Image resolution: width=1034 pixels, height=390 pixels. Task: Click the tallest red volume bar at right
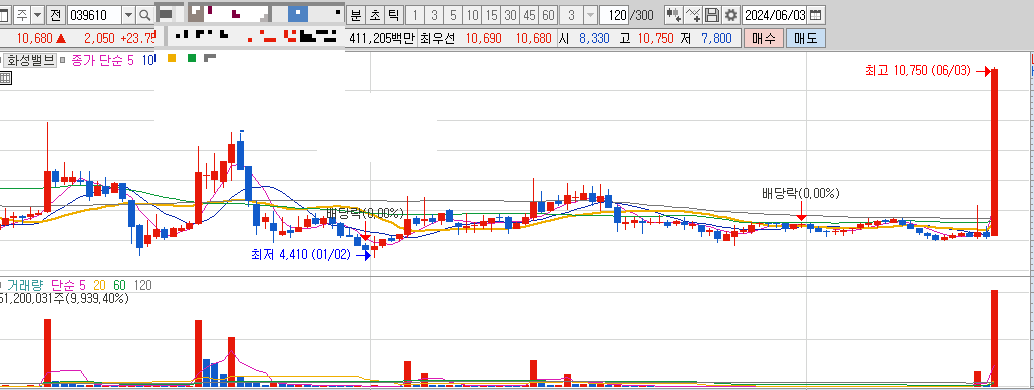point(994,338)
